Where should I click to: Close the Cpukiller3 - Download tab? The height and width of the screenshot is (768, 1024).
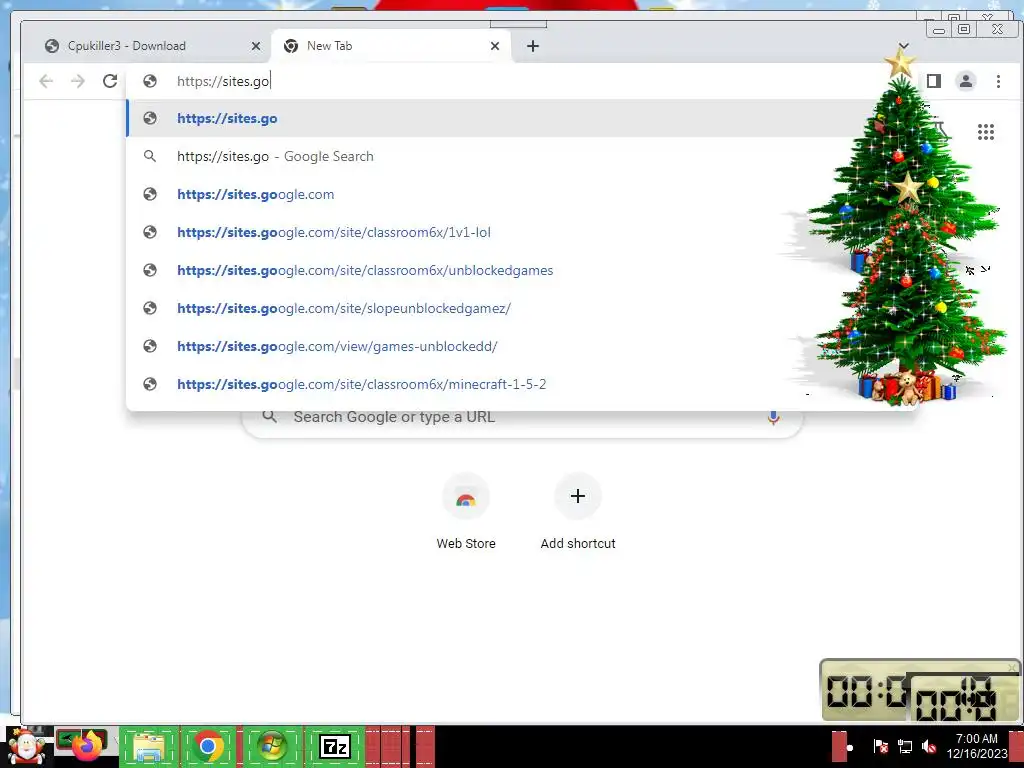click(x=256, y=46)
